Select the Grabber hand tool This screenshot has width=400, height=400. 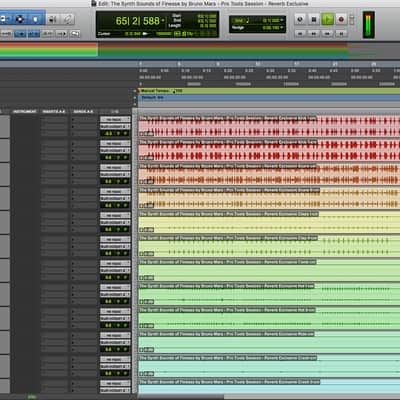[x=36, y=19]
